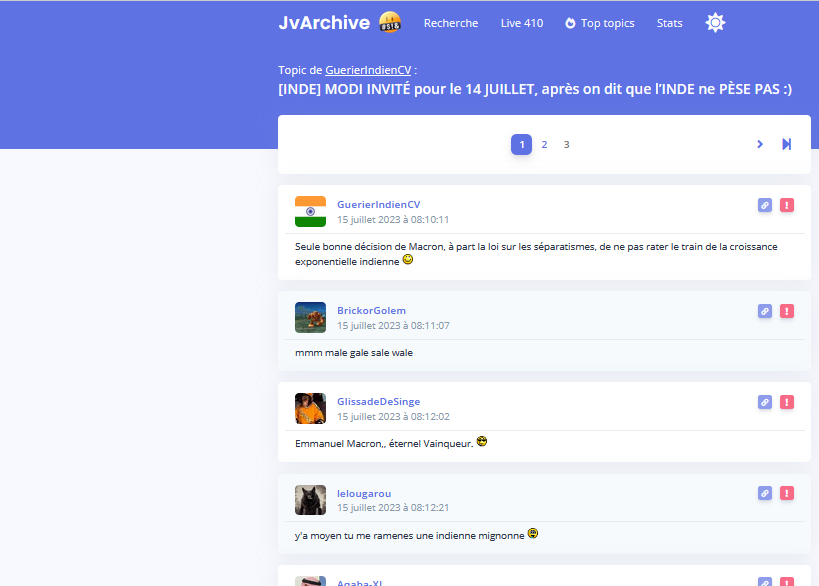Click lelougarou's wolf avatar
Viewport: 819px width, 586px height.
[310, 500]
